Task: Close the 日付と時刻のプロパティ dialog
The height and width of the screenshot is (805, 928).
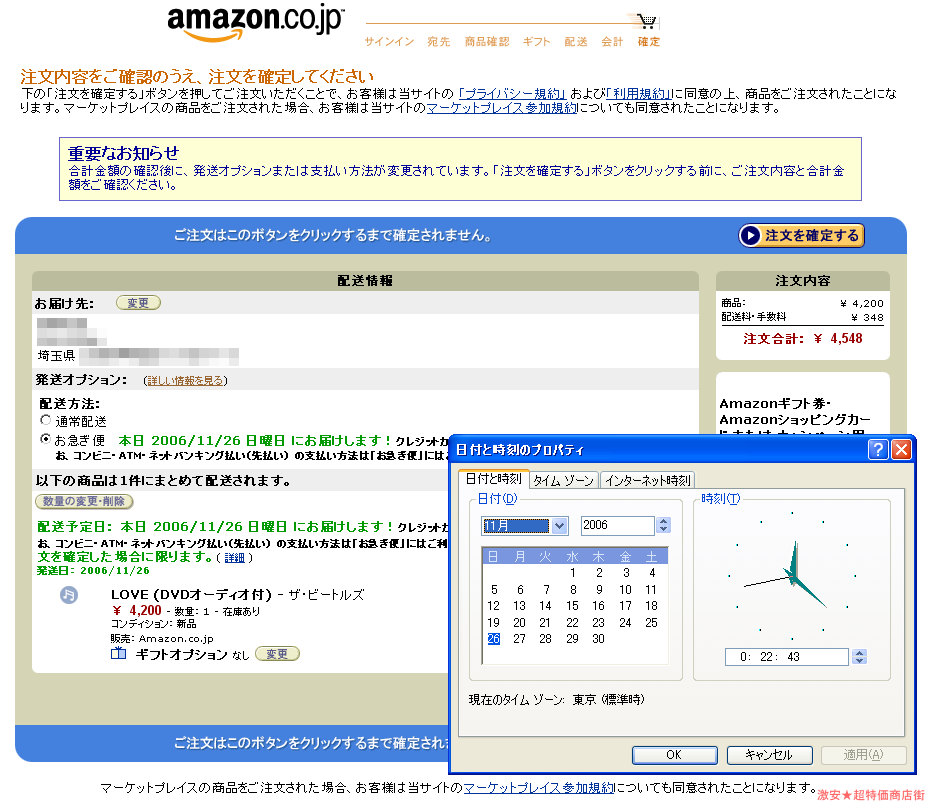Action: pyautogui.click(x=901, y=450)
